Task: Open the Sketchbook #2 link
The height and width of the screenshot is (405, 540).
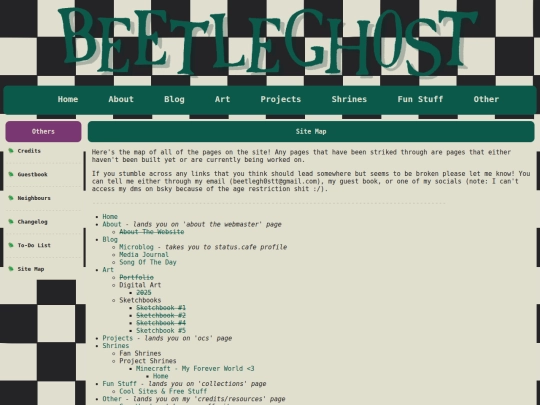Action: 161,315
